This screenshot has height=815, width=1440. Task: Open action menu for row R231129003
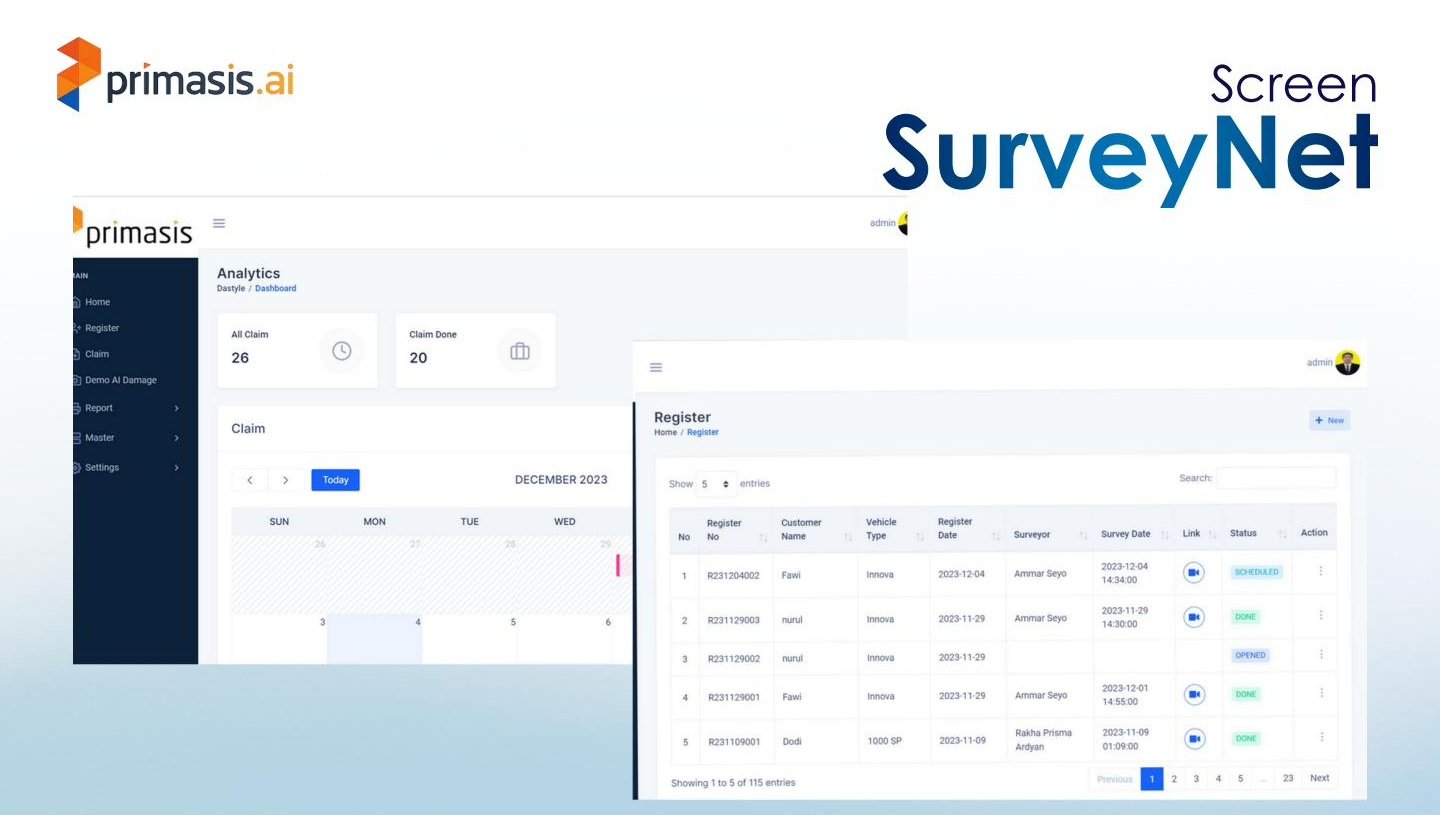click(1320, 616)
